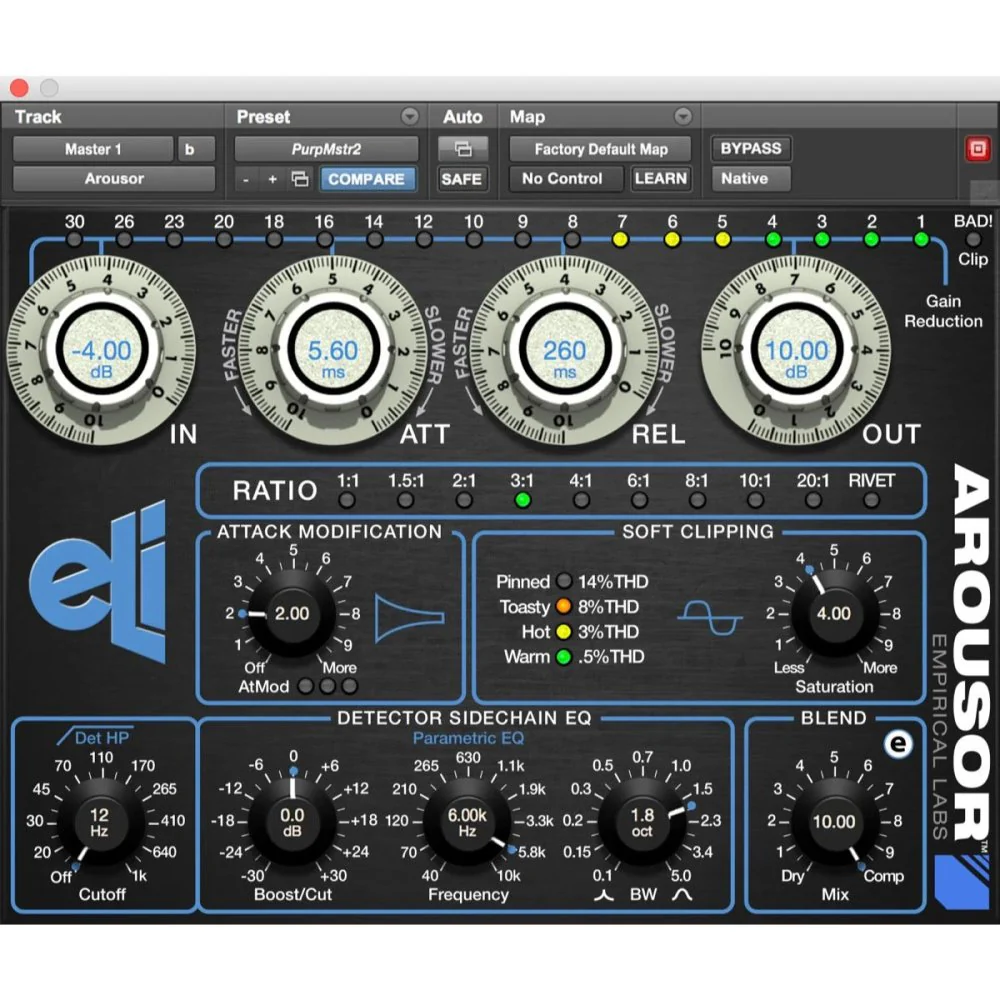Viewport: 1000px width, 1000px height.
Task: Open the Factory Default Map selector
Action: [600, 149]
